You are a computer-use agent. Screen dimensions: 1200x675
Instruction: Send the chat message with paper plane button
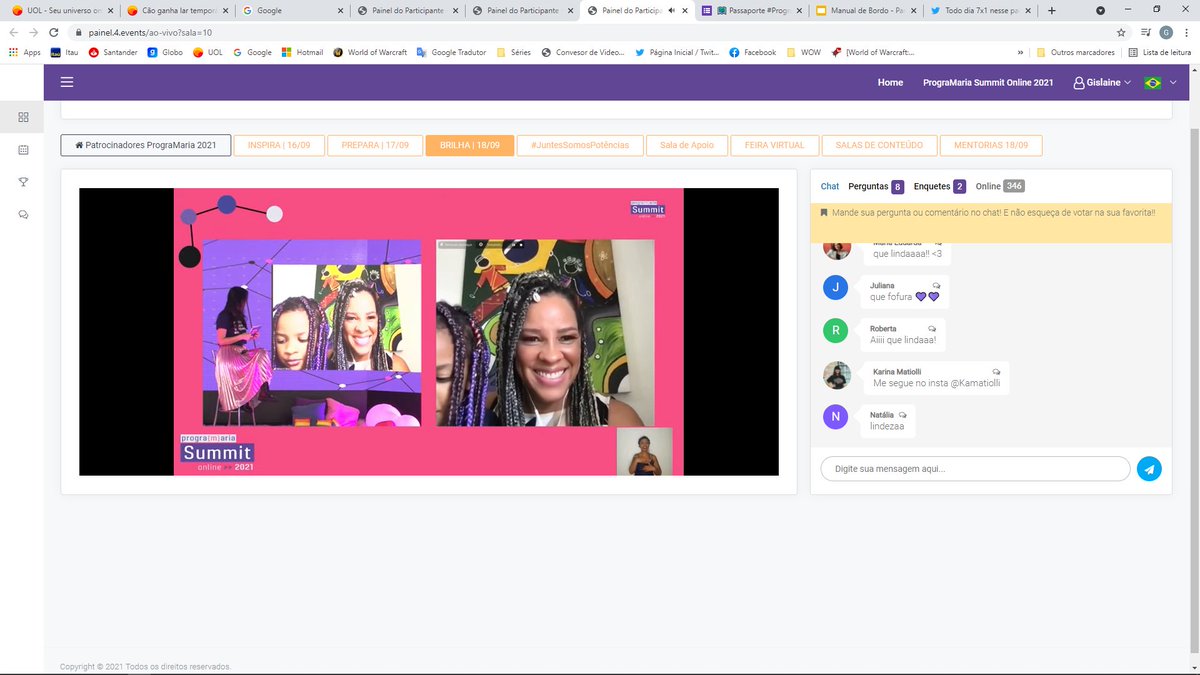coord(1149,469)
